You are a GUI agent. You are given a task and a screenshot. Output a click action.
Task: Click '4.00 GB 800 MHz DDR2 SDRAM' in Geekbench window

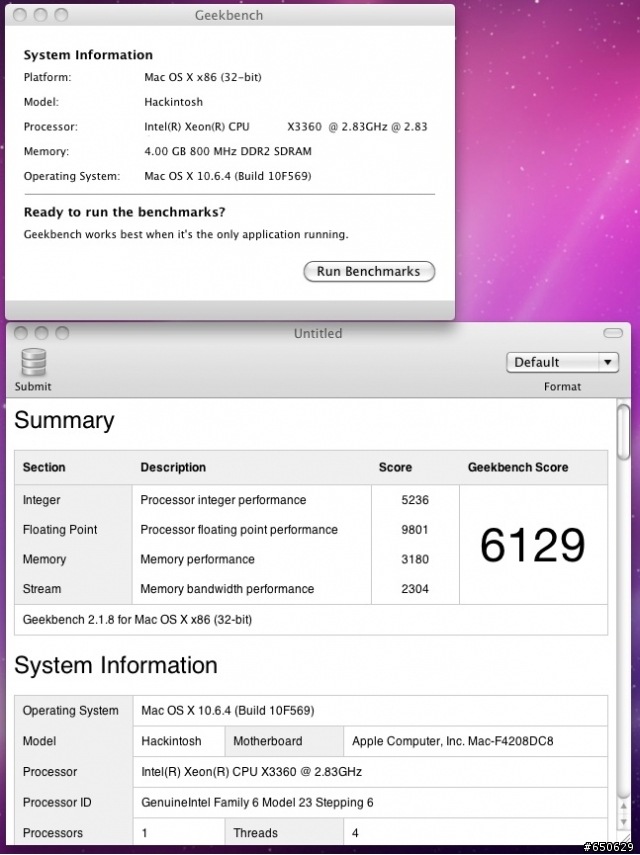[228, 151]
